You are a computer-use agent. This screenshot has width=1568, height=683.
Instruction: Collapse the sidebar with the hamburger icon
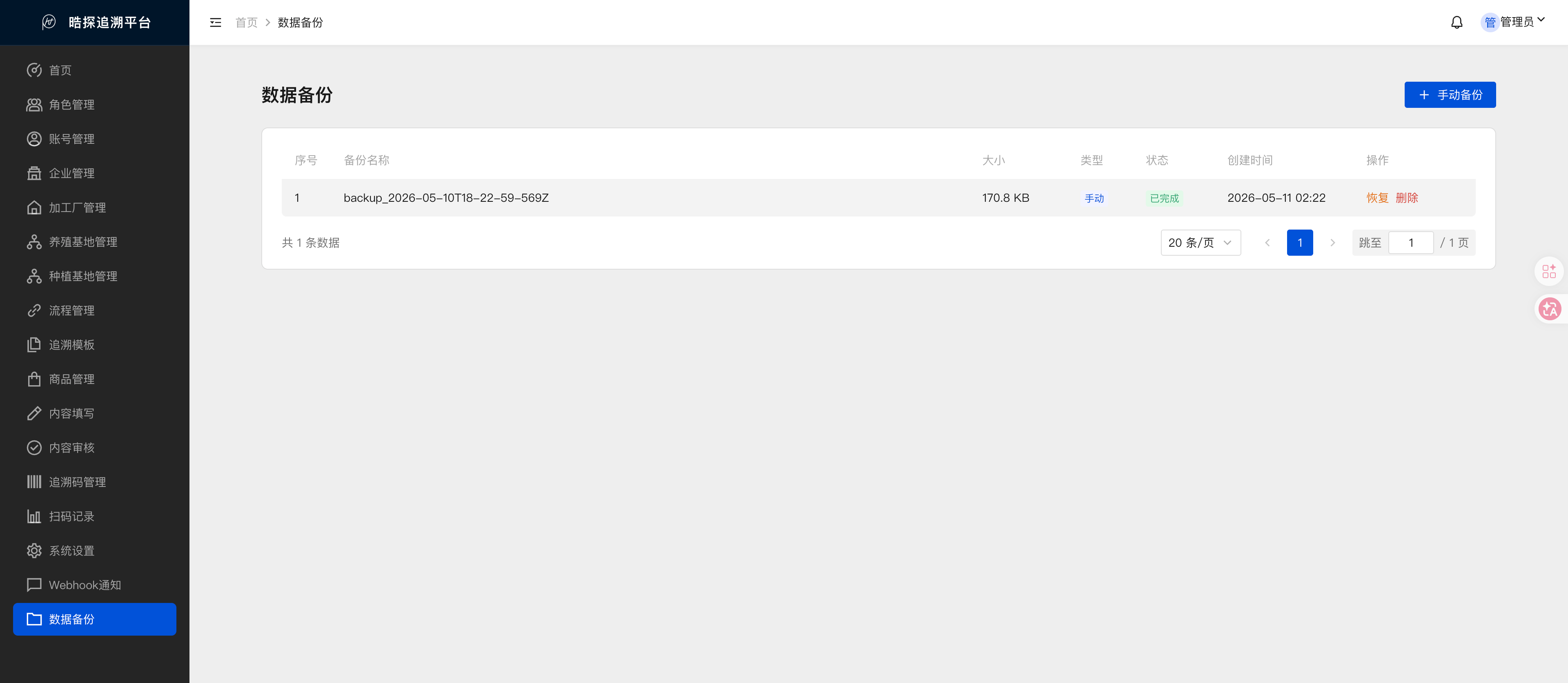pos(216,22)
